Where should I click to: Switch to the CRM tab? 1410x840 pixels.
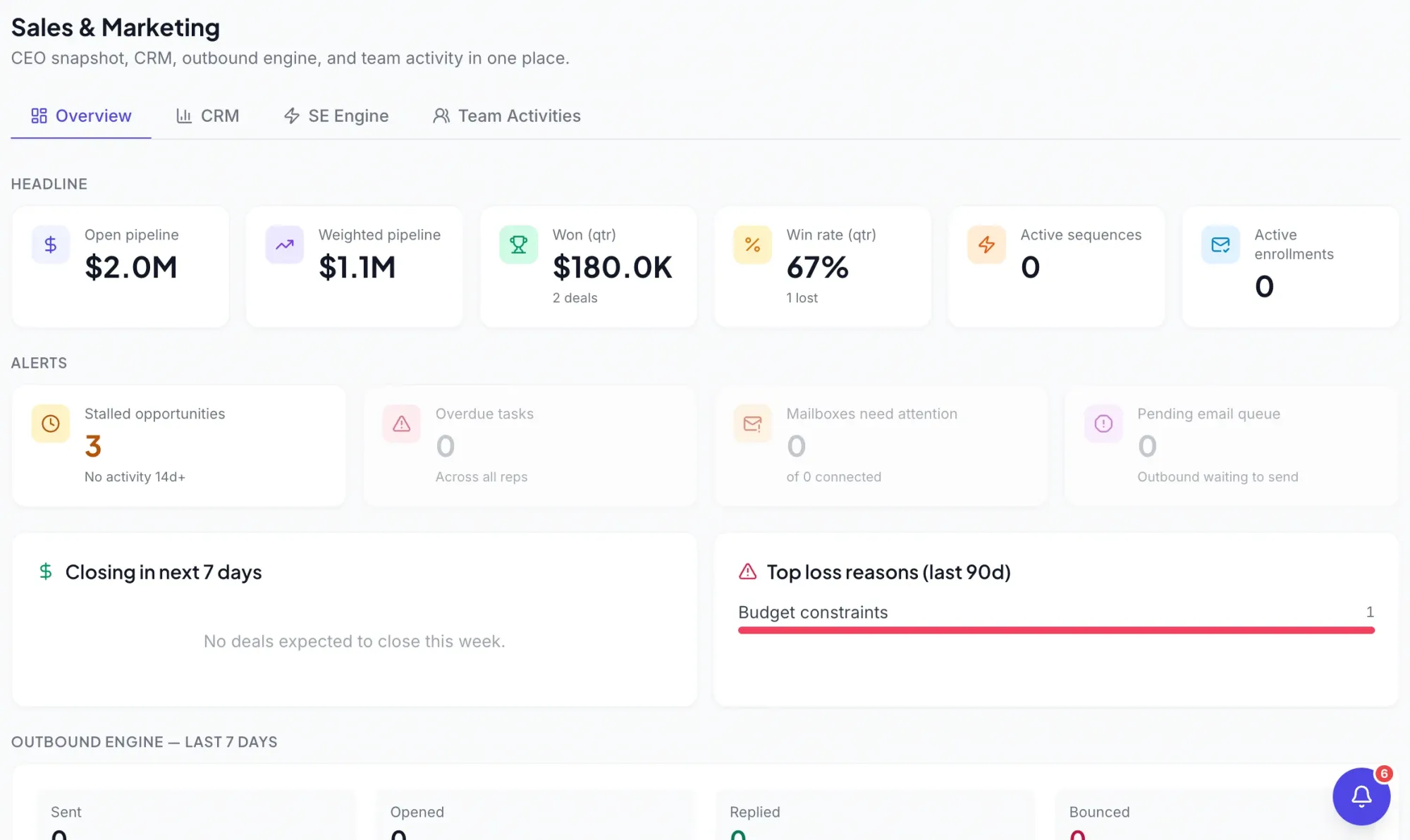[x=207, y=116]
